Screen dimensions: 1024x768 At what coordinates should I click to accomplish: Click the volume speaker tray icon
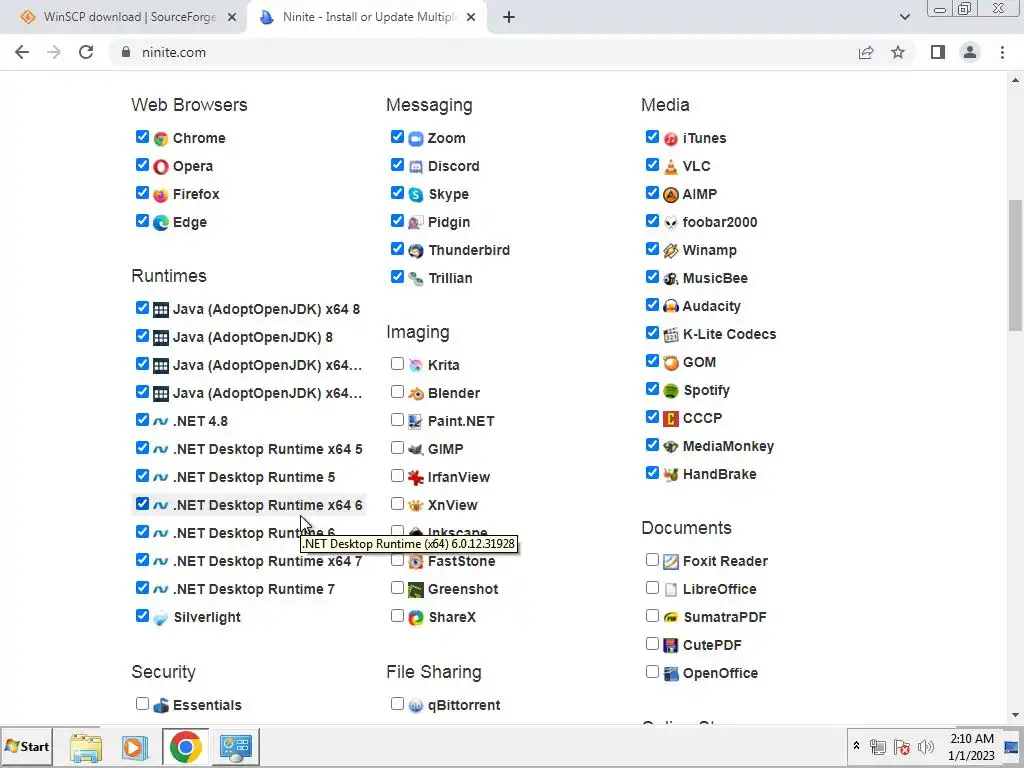click(925, 746)
